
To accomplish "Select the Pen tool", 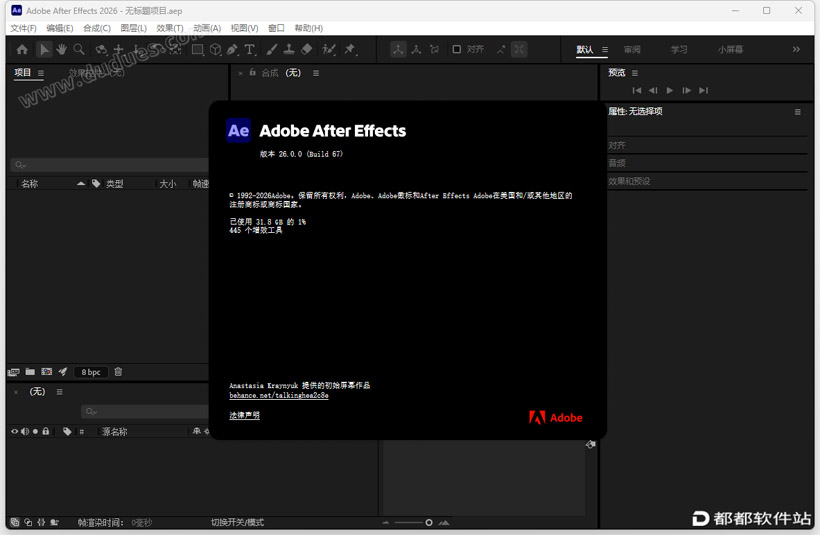I will (x=232, y=50).
